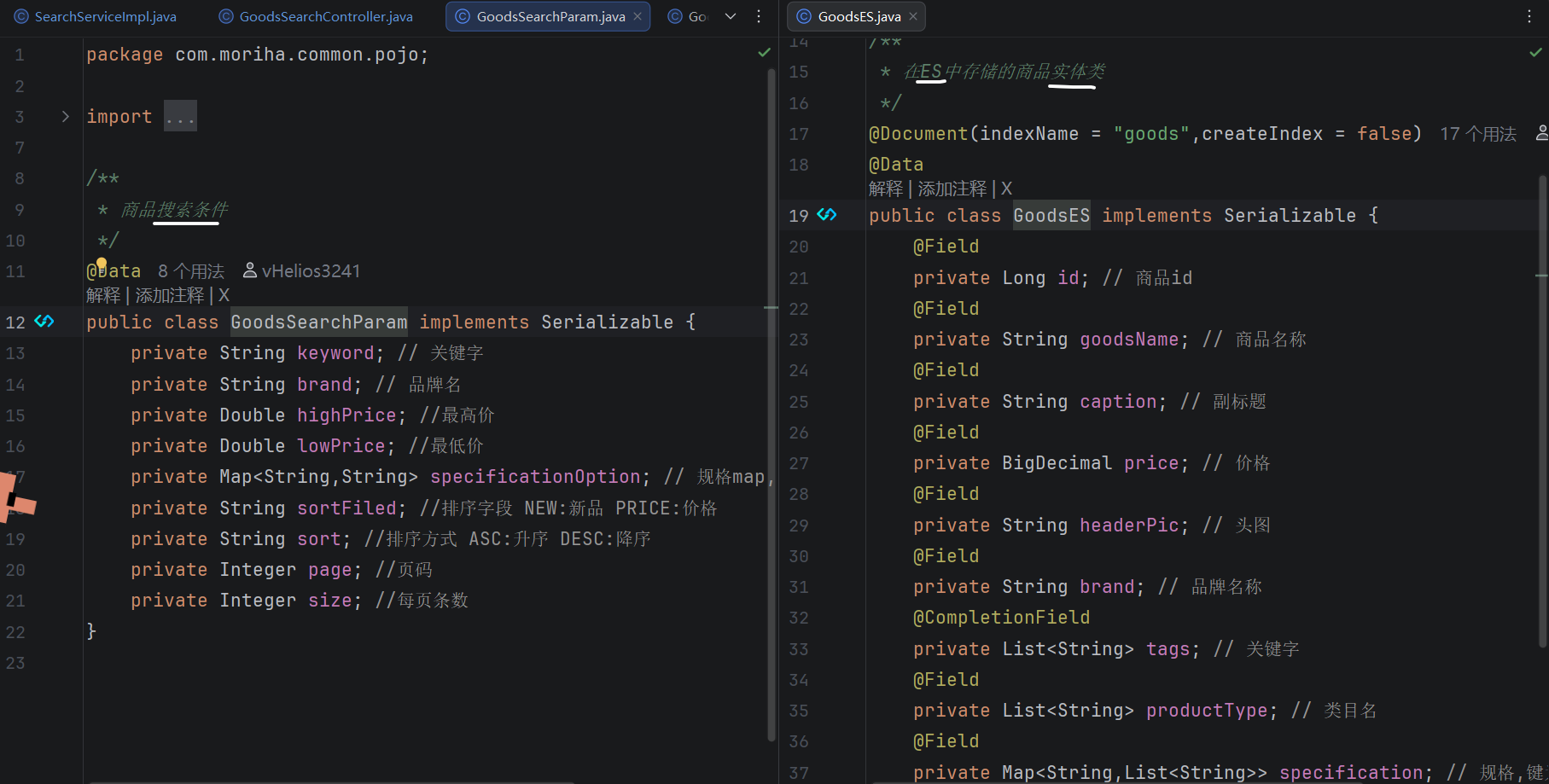Click the author hint vHelios3241
This screenshot has height=784, width=1549.
(302, 271)
